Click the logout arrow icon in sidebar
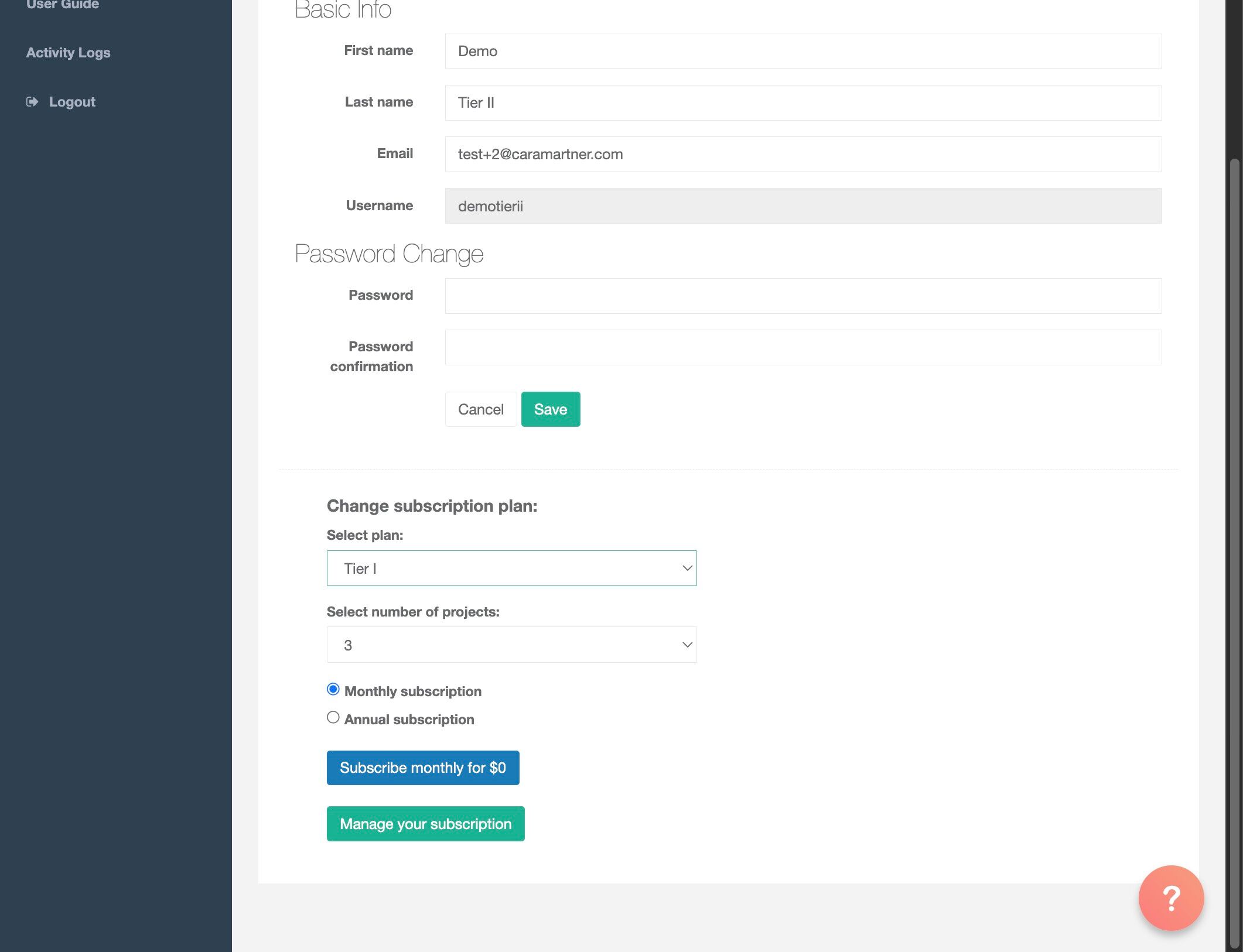 tap(32, 102)
